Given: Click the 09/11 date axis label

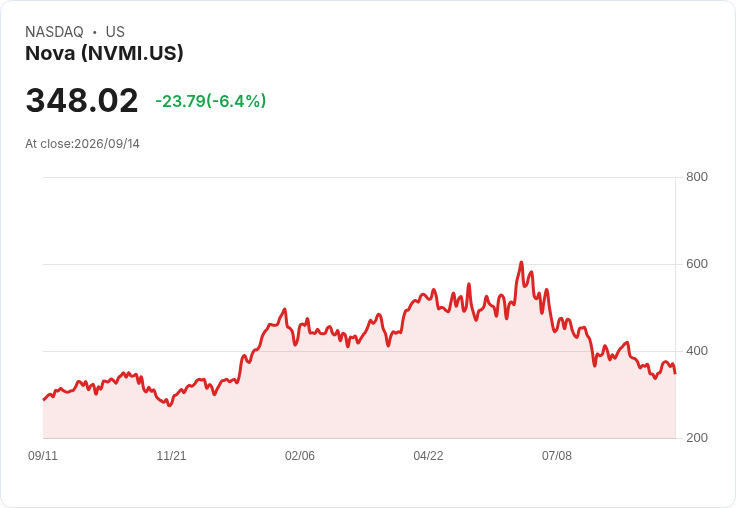Looking at the screenshot, I should coord(43,455).
